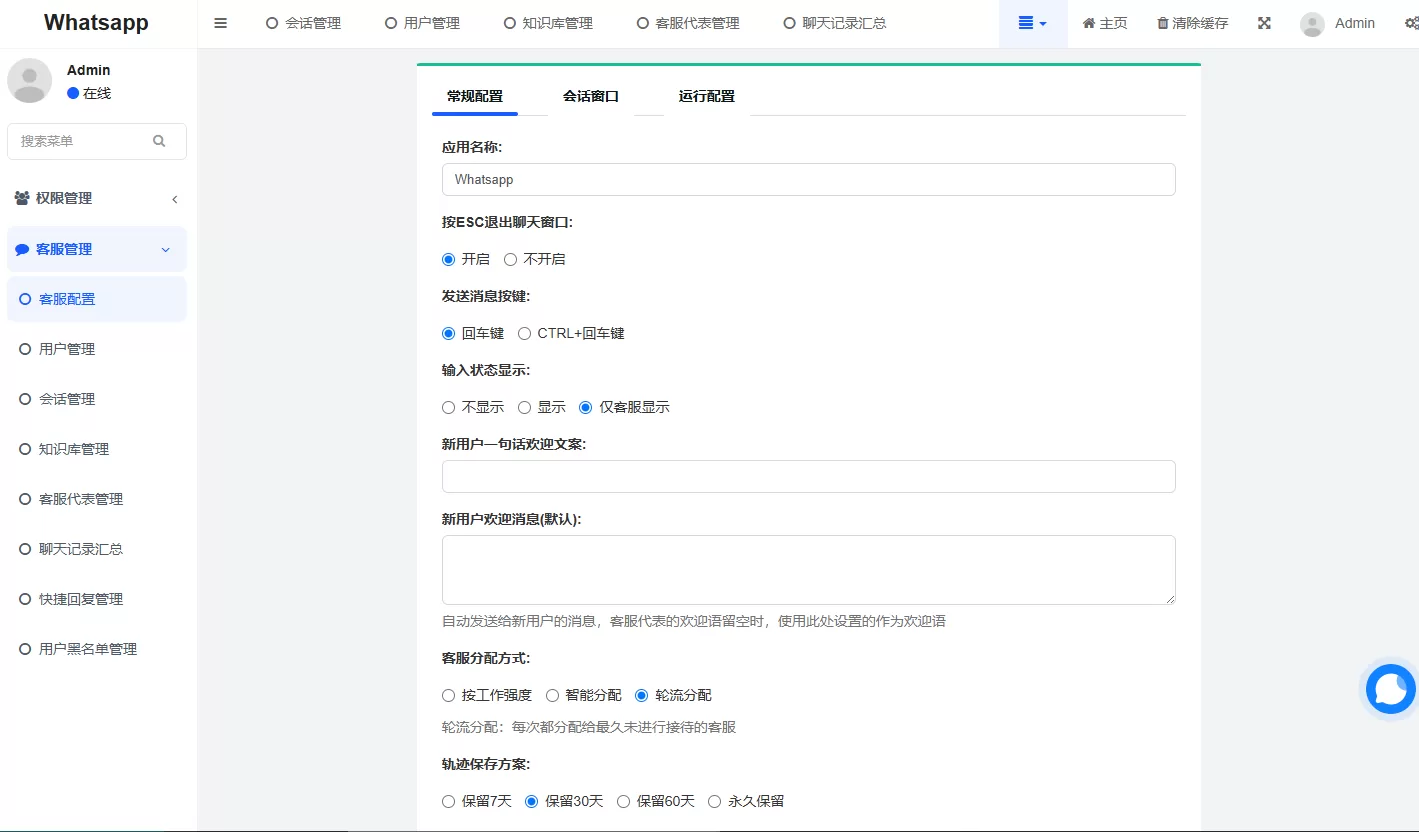The height and width of the screenshot is (832, 1419).
Task: Select 按工作强度 allocation method
Action: [448, 695]
